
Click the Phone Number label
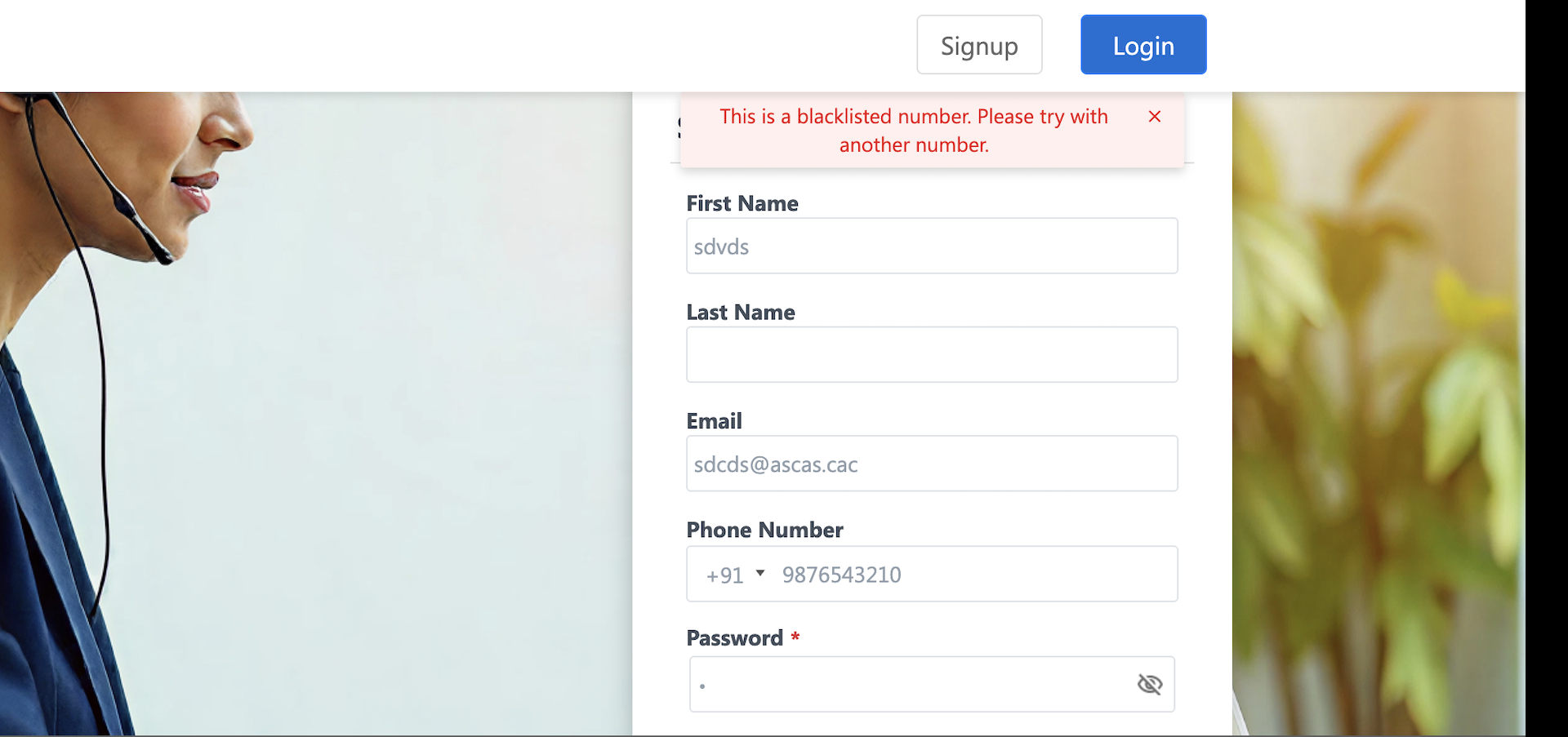click(x=764, y=530)
